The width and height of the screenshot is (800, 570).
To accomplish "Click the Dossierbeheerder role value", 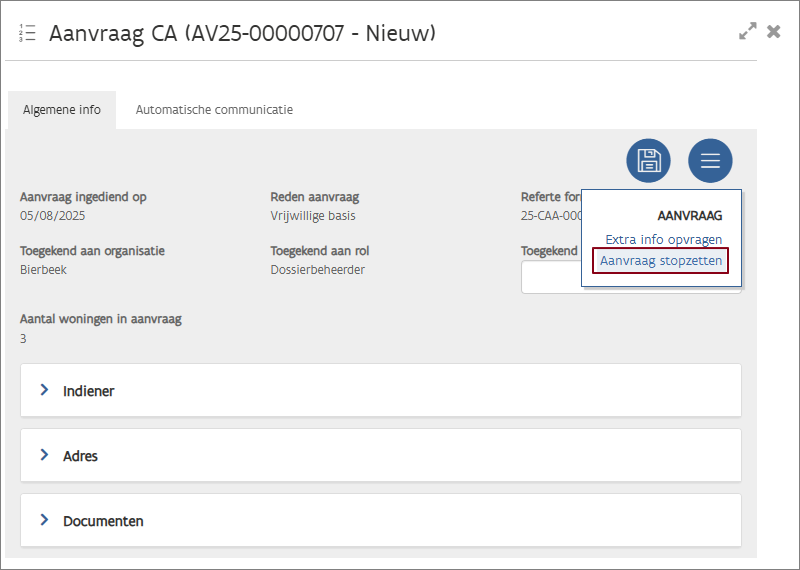I will tap(317, 270).
